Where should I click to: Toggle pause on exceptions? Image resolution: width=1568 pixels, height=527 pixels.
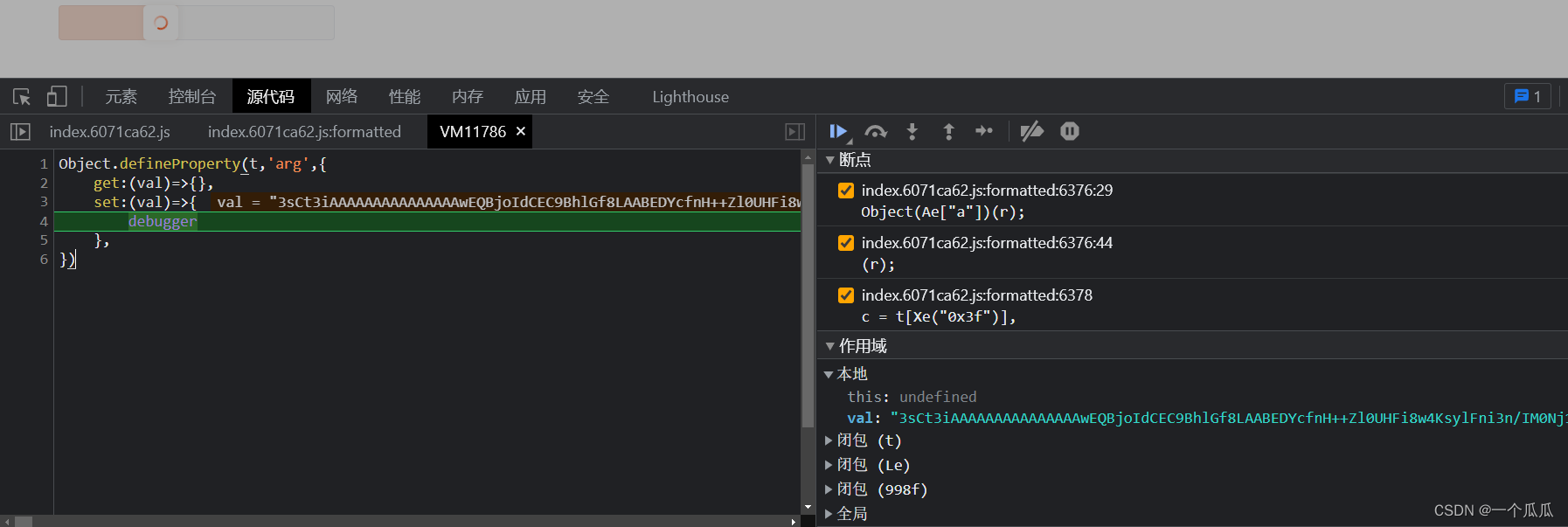(x=1070, y=131)
